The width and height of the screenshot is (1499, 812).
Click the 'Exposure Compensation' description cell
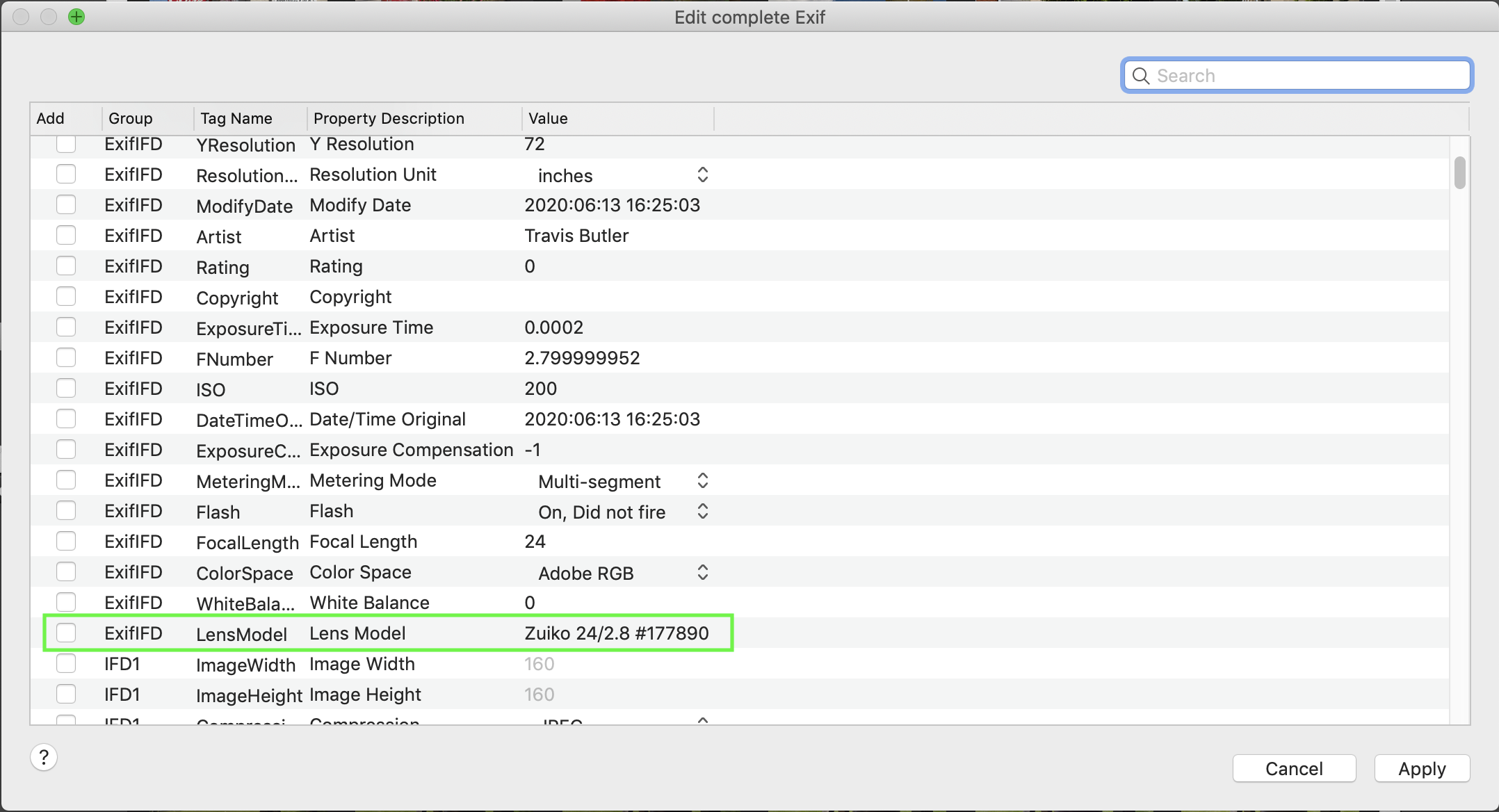411,450
